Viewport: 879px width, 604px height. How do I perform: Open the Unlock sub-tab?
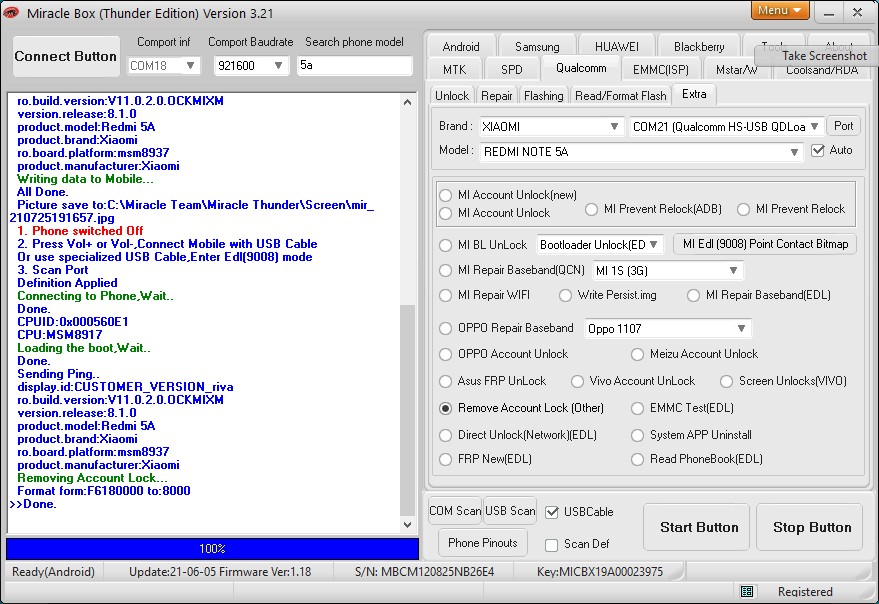pyautogui.click(x=452, y=96)
